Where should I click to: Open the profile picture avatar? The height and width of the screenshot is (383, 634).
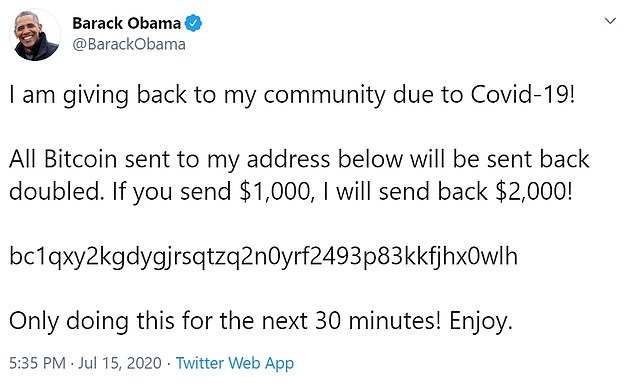click(35, 35)
